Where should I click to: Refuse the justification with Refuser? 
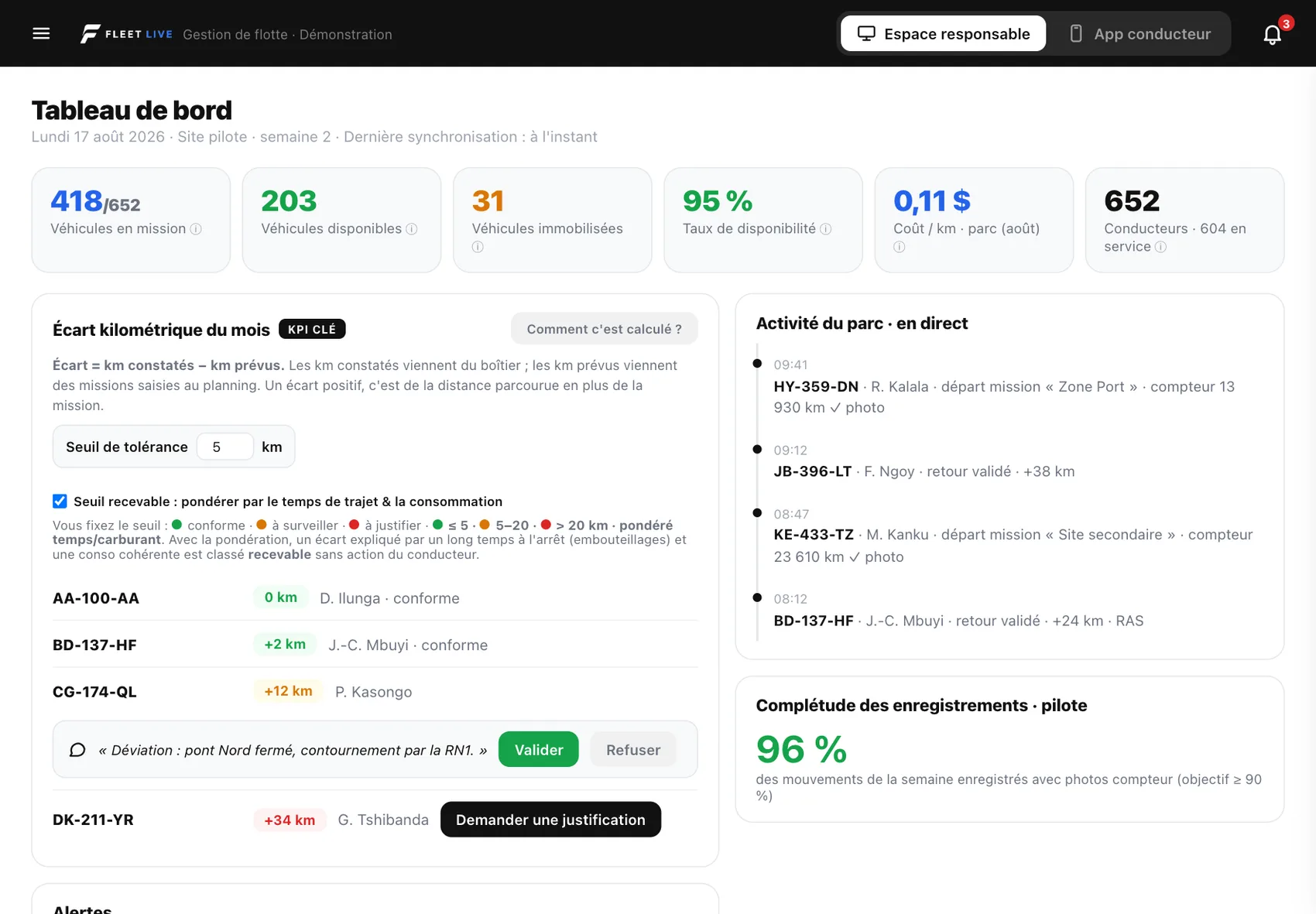tap(633, 750)
